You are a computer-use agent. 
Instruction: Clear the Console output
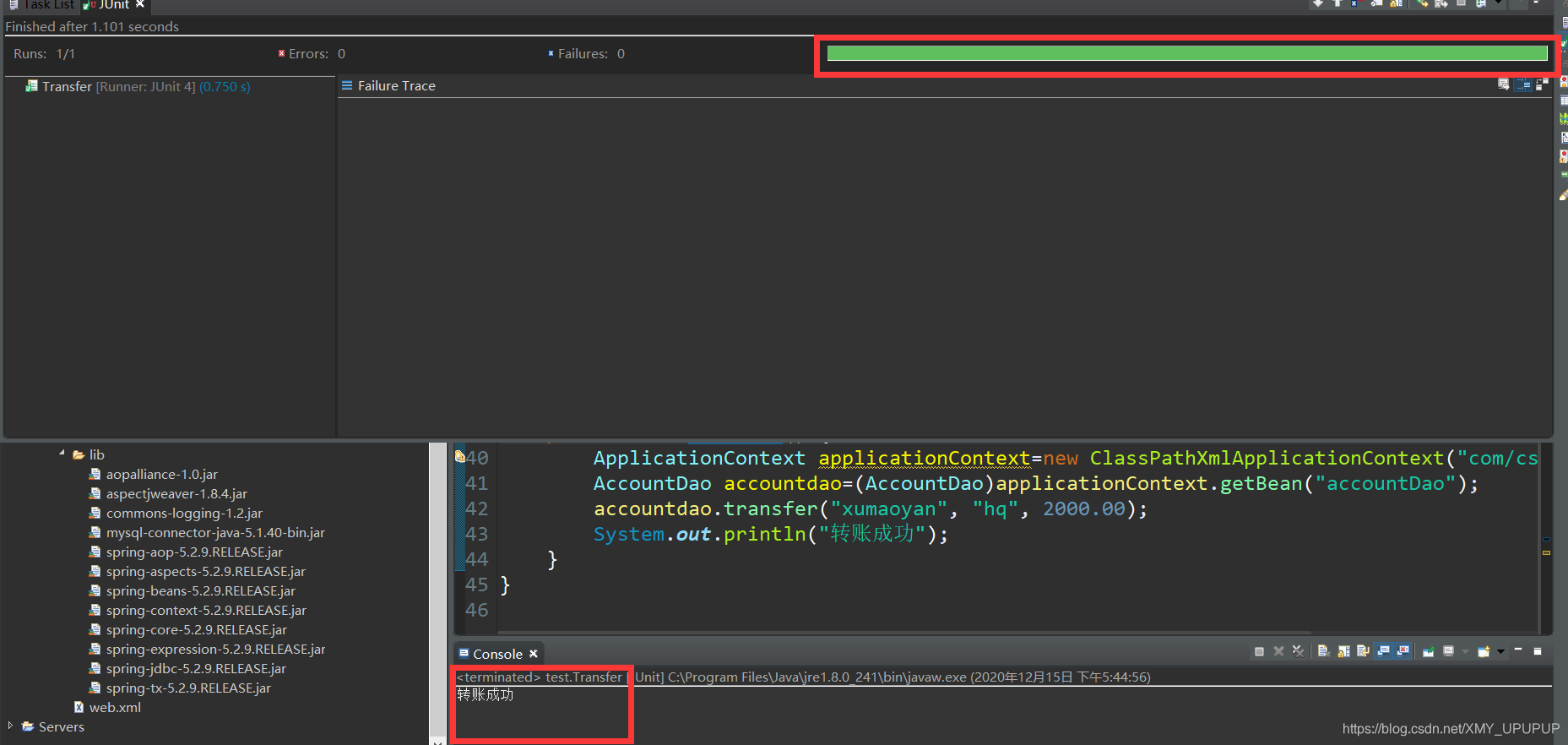click(x=1324, y=651)
